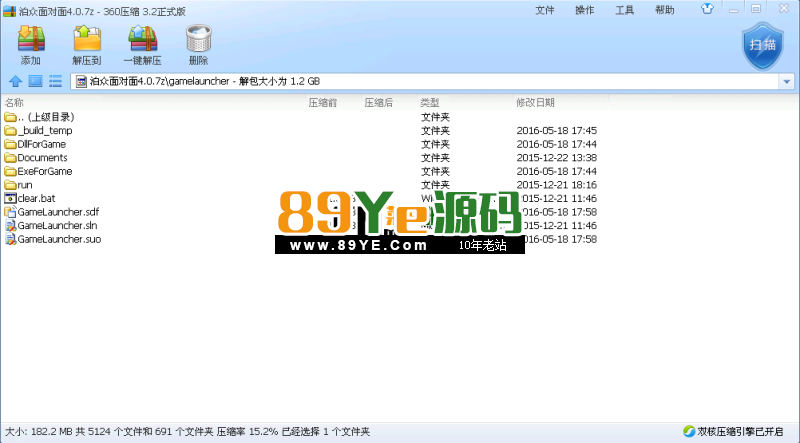The width and height of the screenshot is (800, 443).
Task: Go up one level with the up arrow
Action: pos(15,81)
